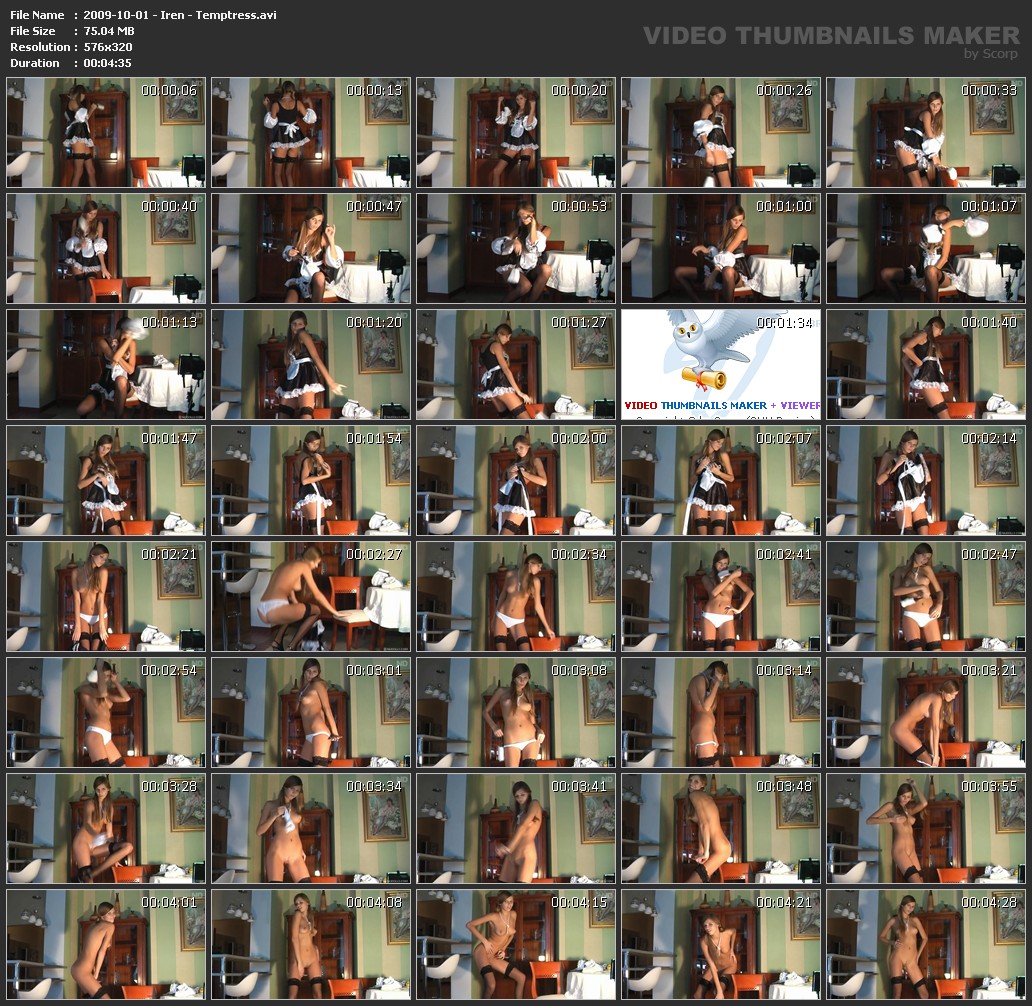This screenshot has height=1006, width=1032.
Task: Select the thumbnail at 00:00:33
Action: point(925,133)
